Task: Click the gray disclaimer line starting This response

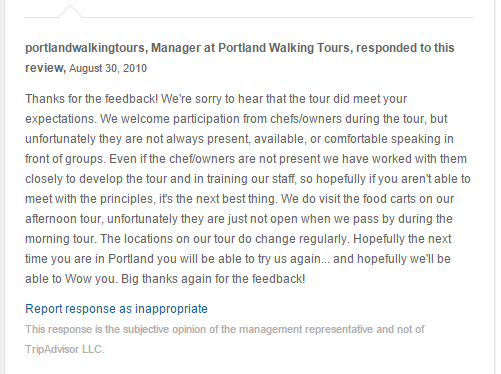Action: click(225, 329)
